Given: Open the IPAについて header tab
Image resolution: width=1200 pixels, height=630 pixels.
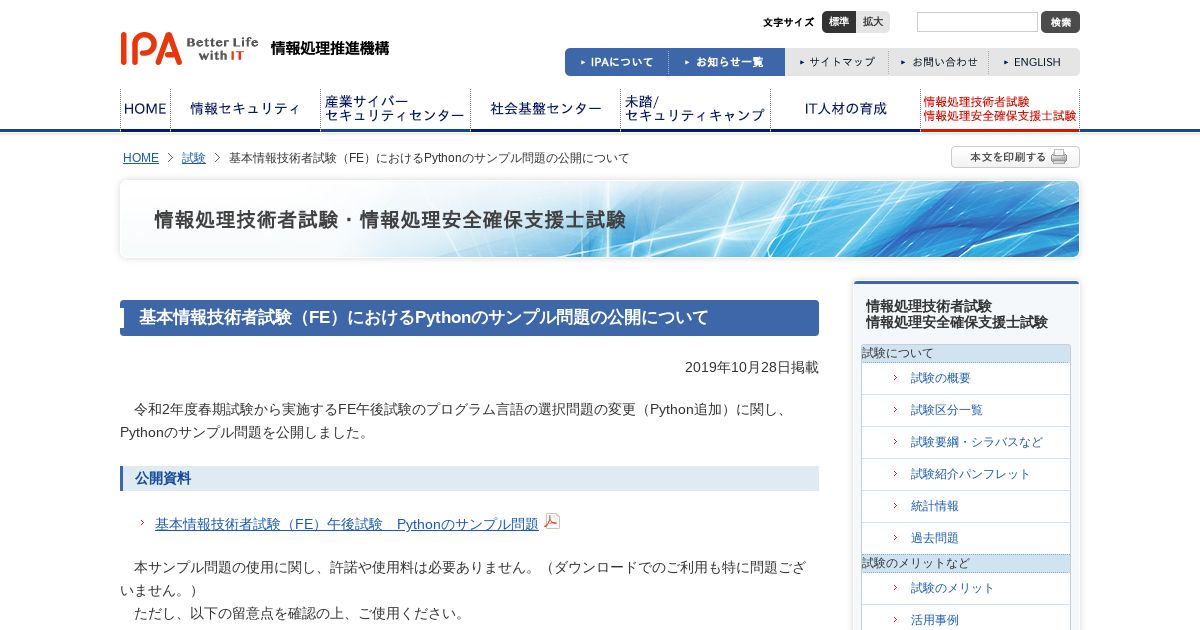Looking at the screenshot, I should click(617, 62).
